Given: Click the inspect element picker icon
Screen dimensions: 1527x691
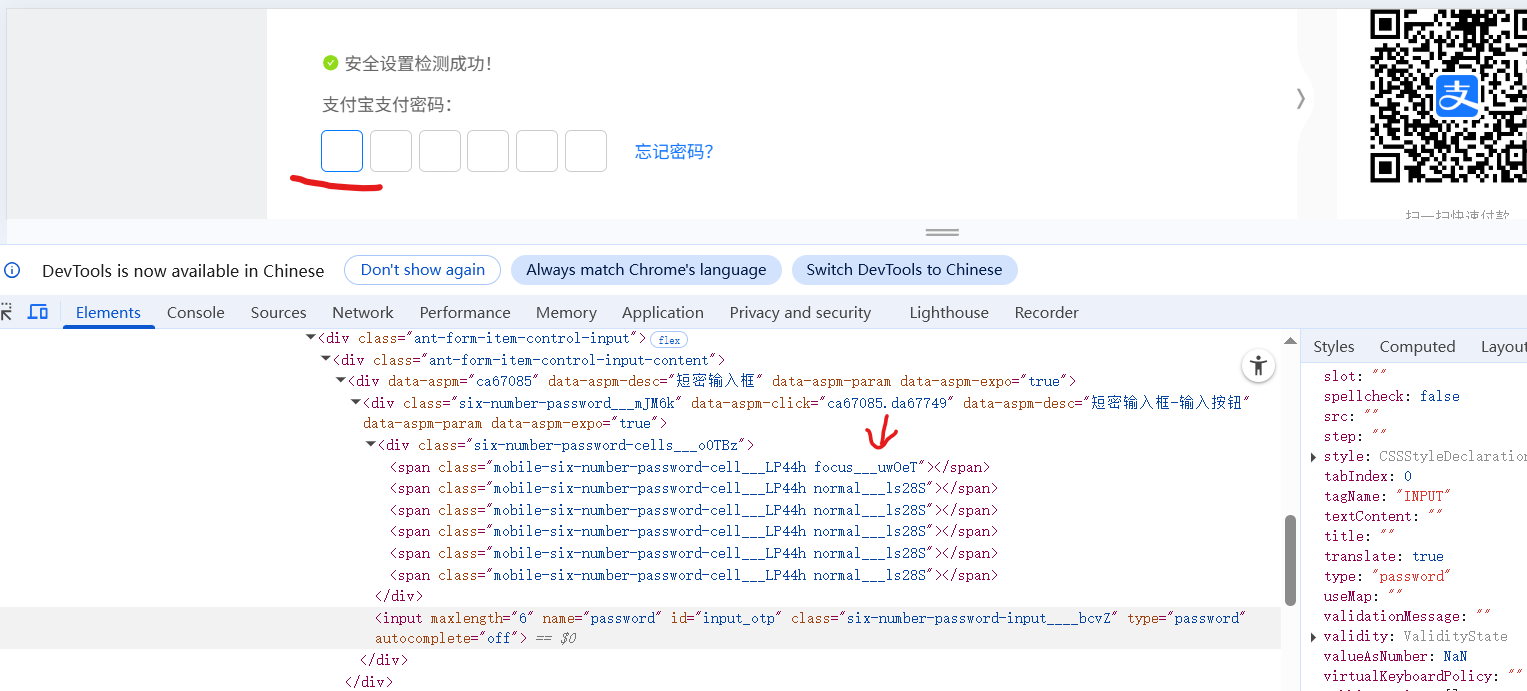Looking at the screenshot, I should (x=6, y=312).
